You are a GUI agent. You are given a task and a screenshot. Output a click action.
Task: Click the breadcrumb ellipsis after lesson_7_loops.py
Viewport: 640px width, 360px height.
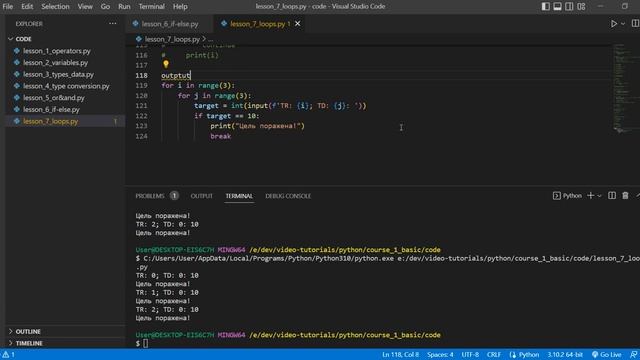click(x=211, y=40)
